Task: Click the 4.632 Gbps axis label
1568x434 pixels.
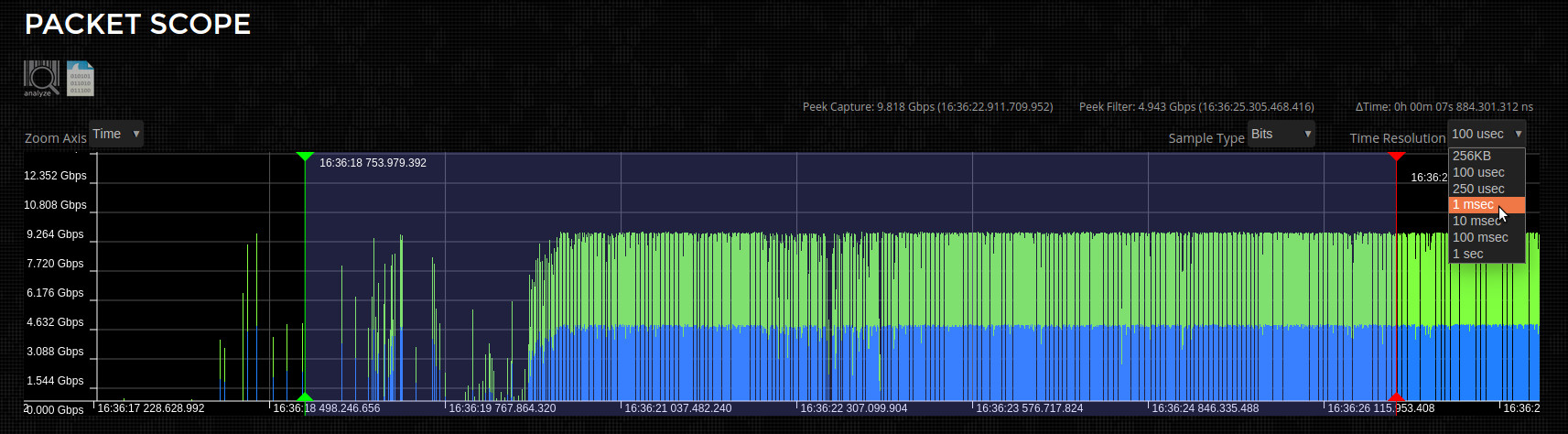Action: tap(55, 322)
